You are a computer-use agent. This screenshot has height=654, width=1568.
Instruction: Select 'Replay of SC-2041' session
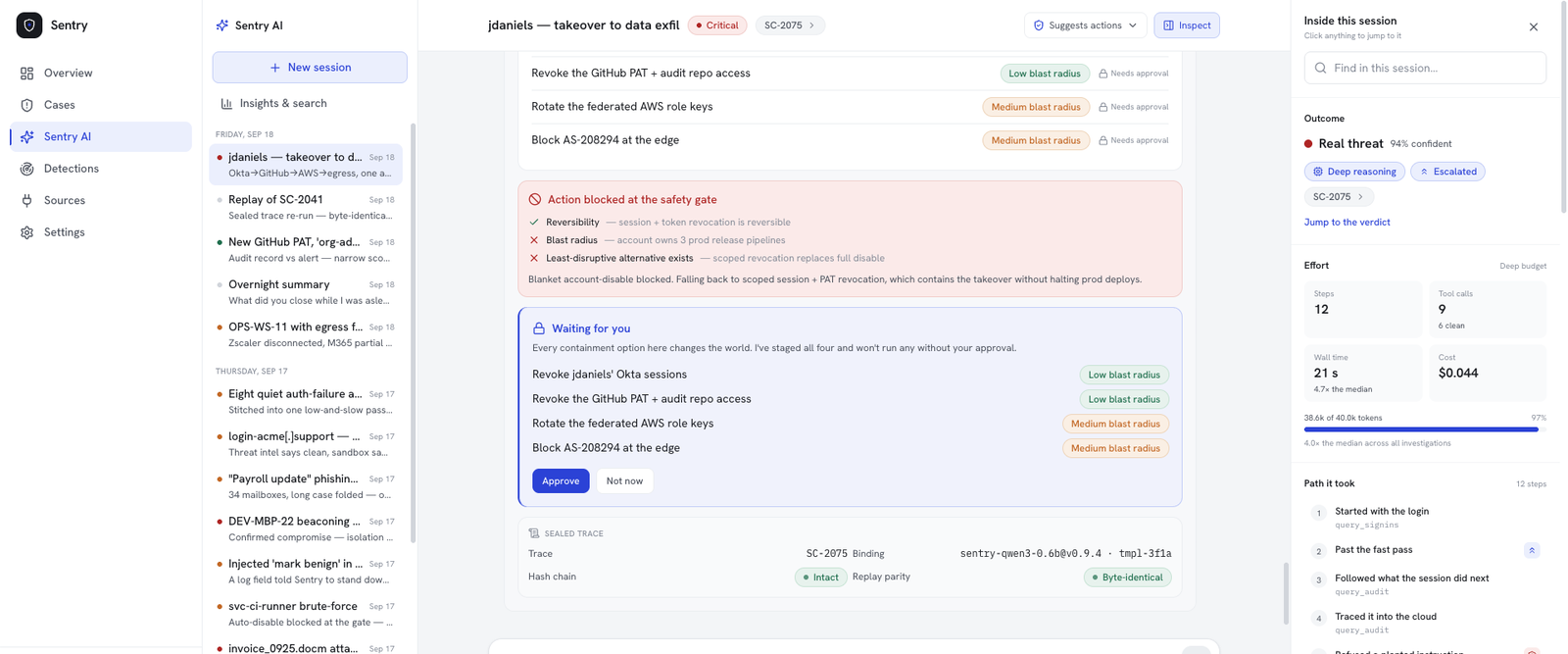(x=306, y=207)
